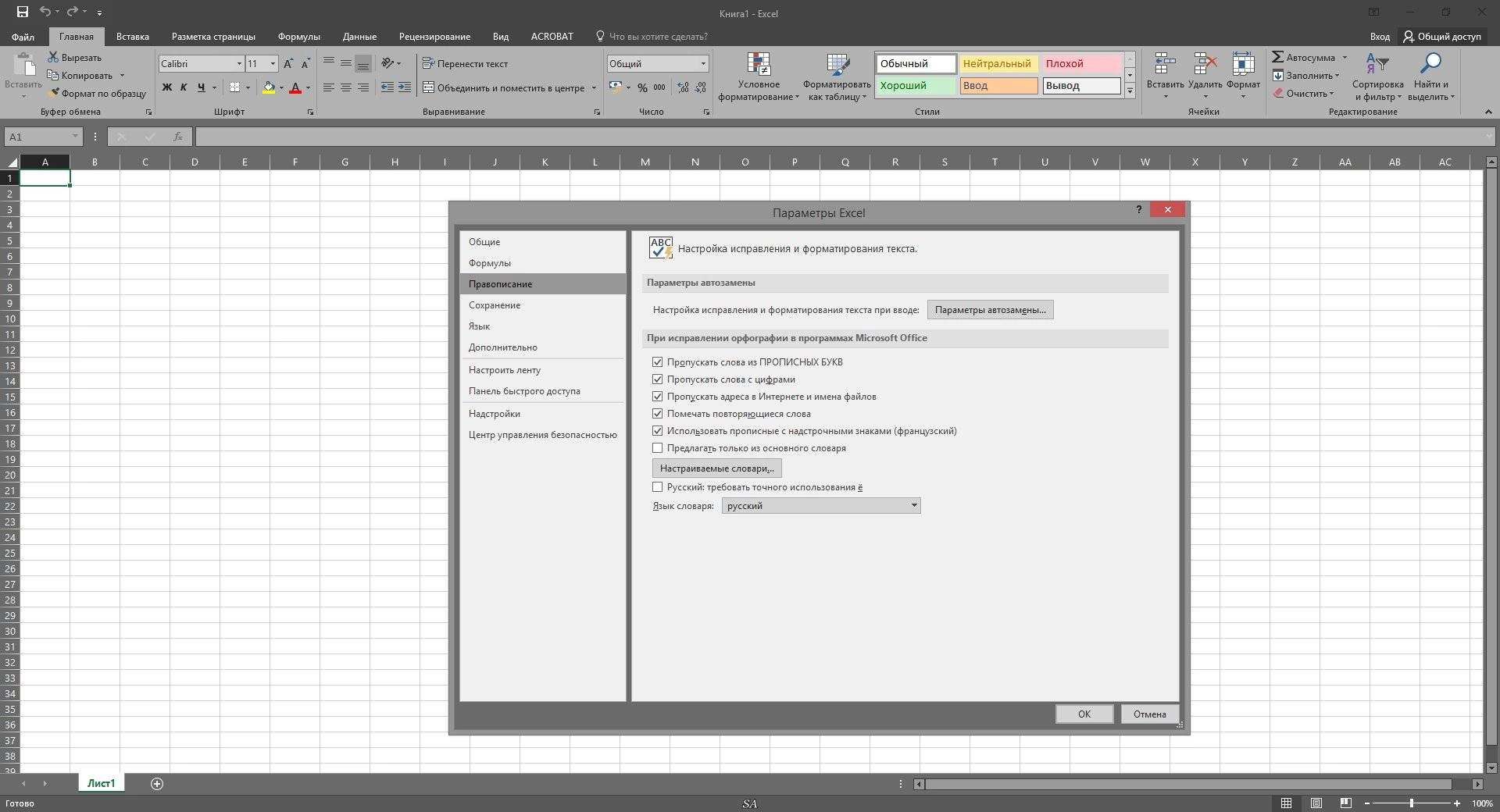Apply bold formatting with Ж
1500x812 pixels.
click(x=166, y=87)
